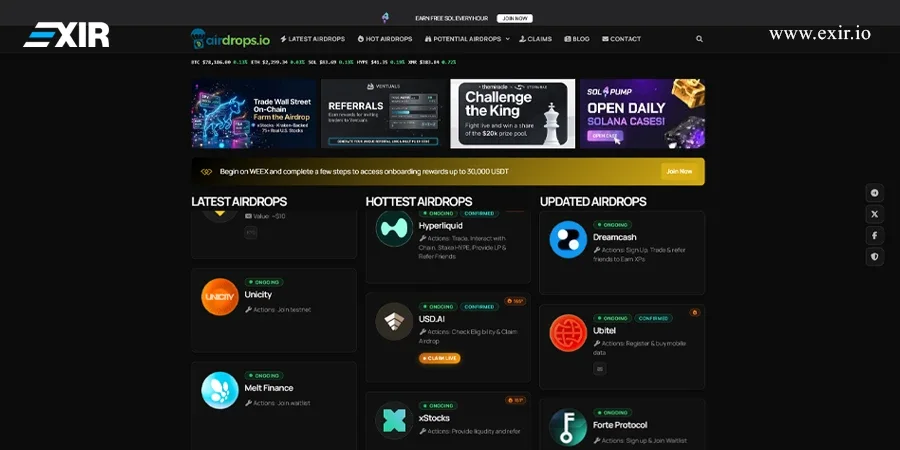Open the Melt Finance title link

(x=269, y=388)
